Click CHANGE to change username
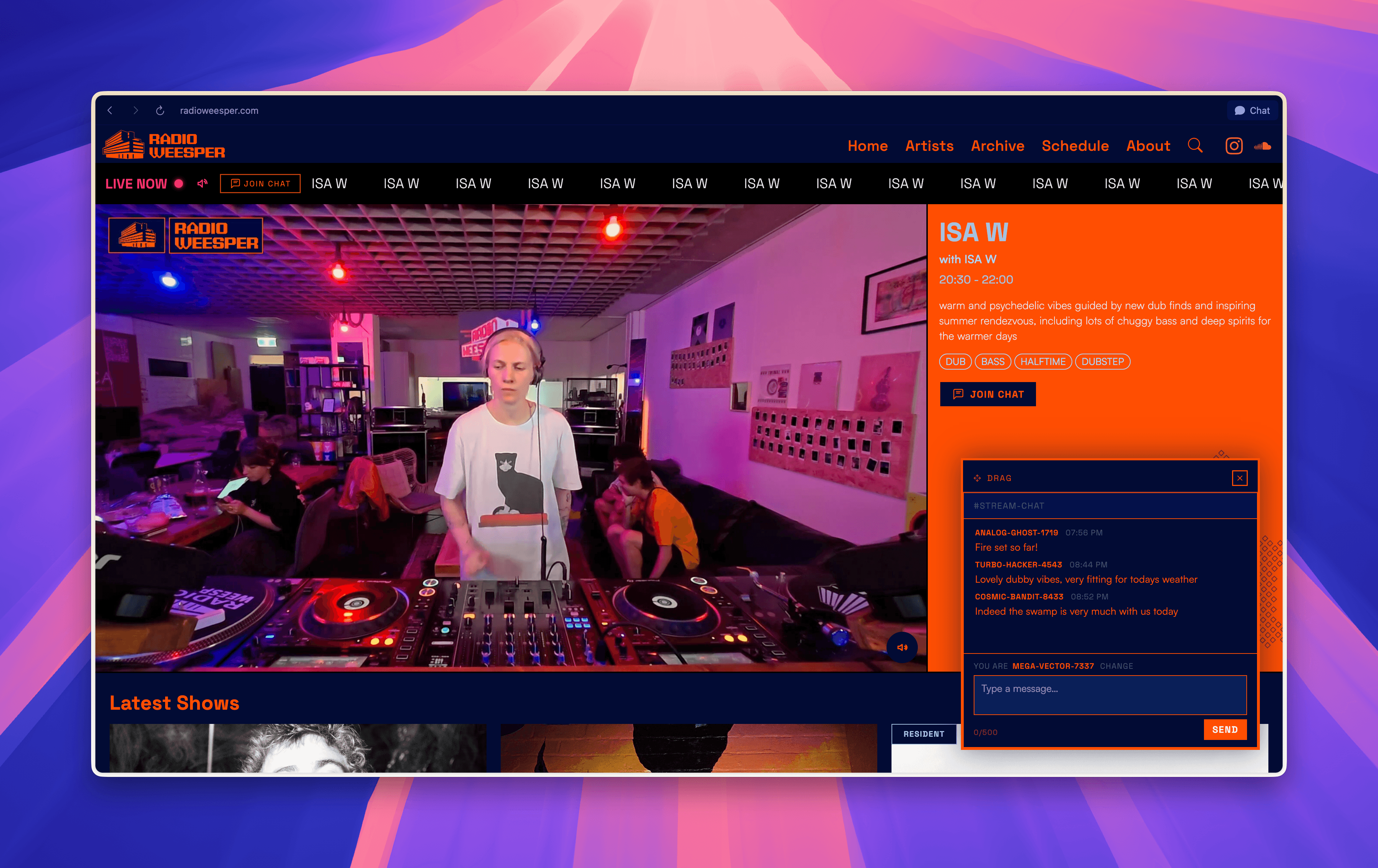1378x868 pixels. click(1116, 666)
